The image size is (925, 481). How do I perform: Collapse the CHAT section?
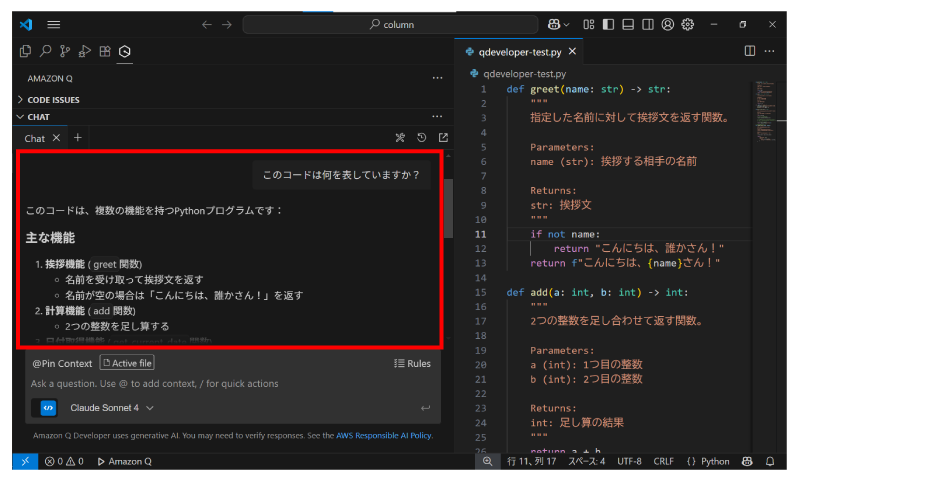pyautogui.click(x=38, y=117)
